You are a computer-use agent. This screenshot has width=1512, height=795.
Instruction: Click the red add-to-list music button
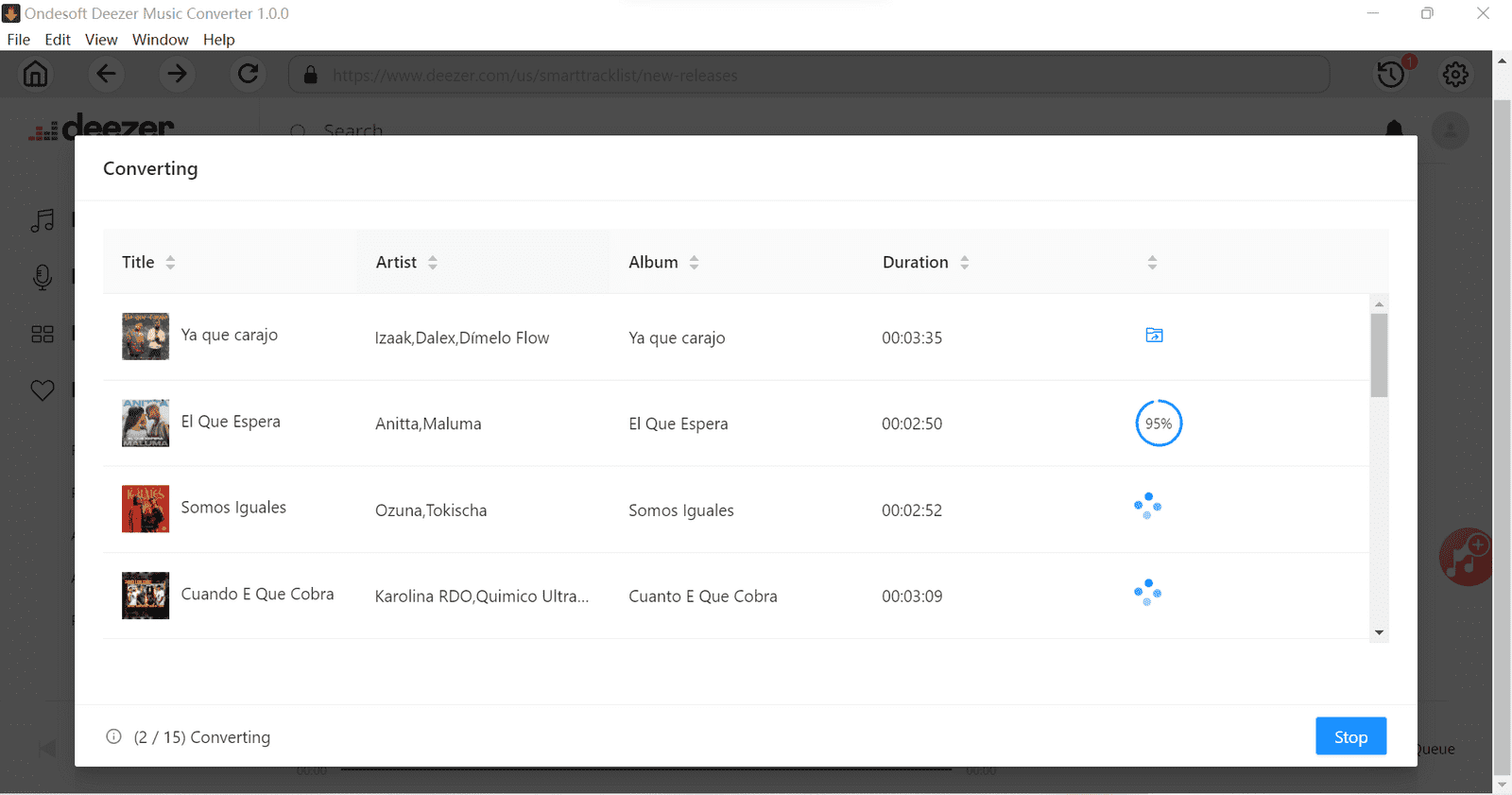[1466, 557]
